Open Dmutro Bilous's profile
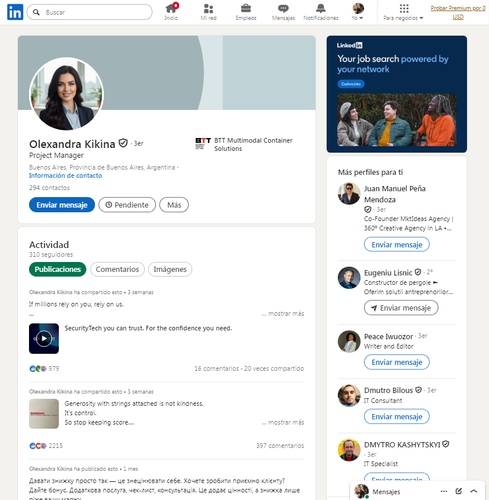The height and width of the screenshot is (500, 489). (388, 390)
